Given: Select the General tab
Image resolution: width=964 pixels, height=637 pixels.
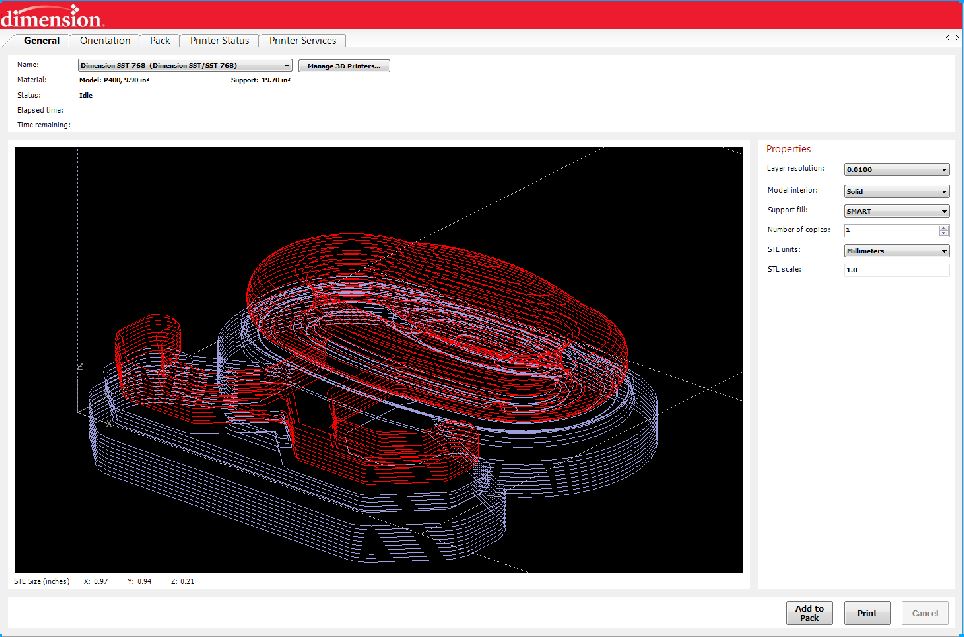Looking at the screenshot, I should [x=42, y=41].
